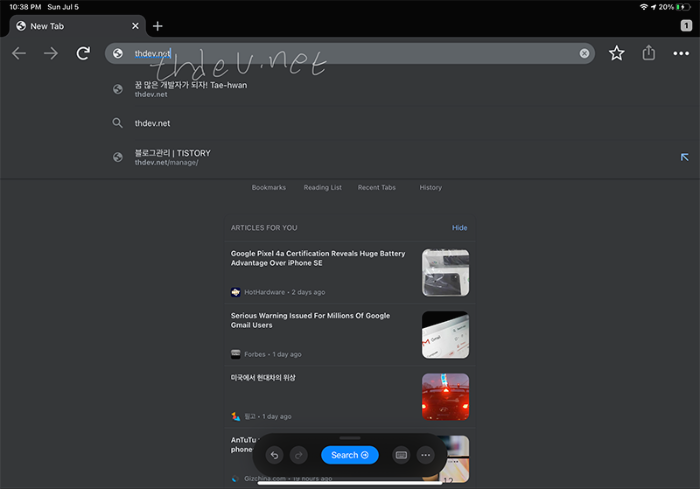The width and height of the screenshot is (700, 489).
Task: Show the keyboard from Scribble palette
Action: (401, 455)
